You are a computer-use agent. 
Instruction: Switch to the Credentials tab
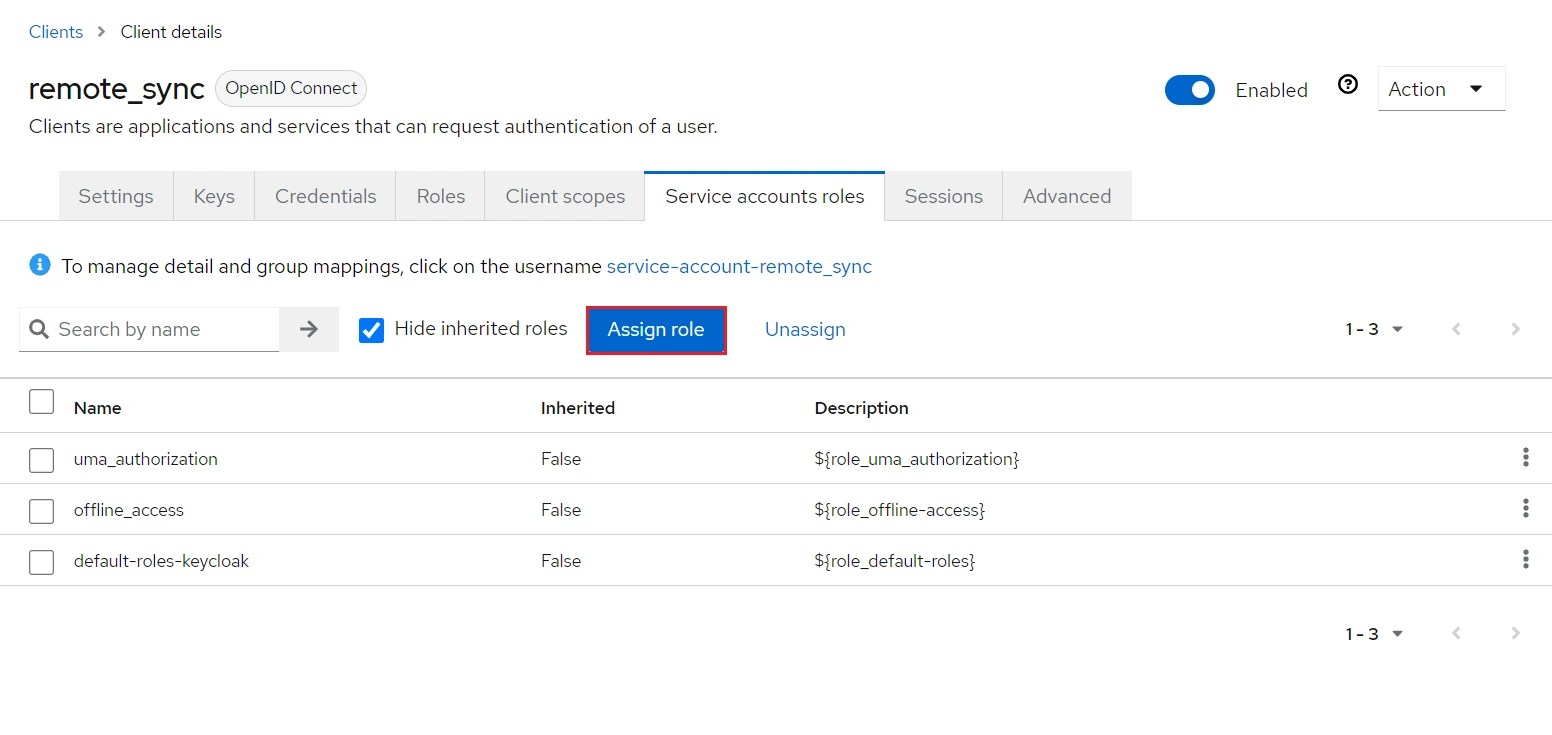point(325,196)
